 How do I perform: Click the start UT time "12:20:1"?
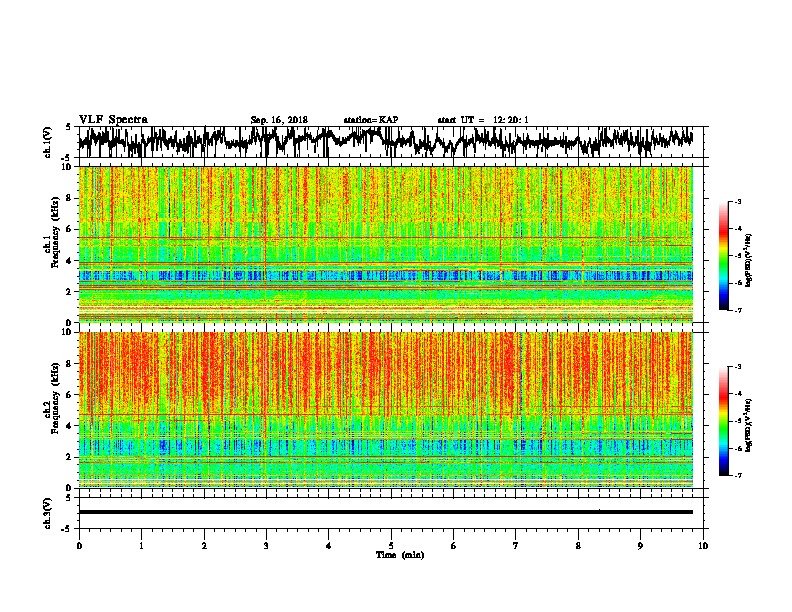[511, 120]
